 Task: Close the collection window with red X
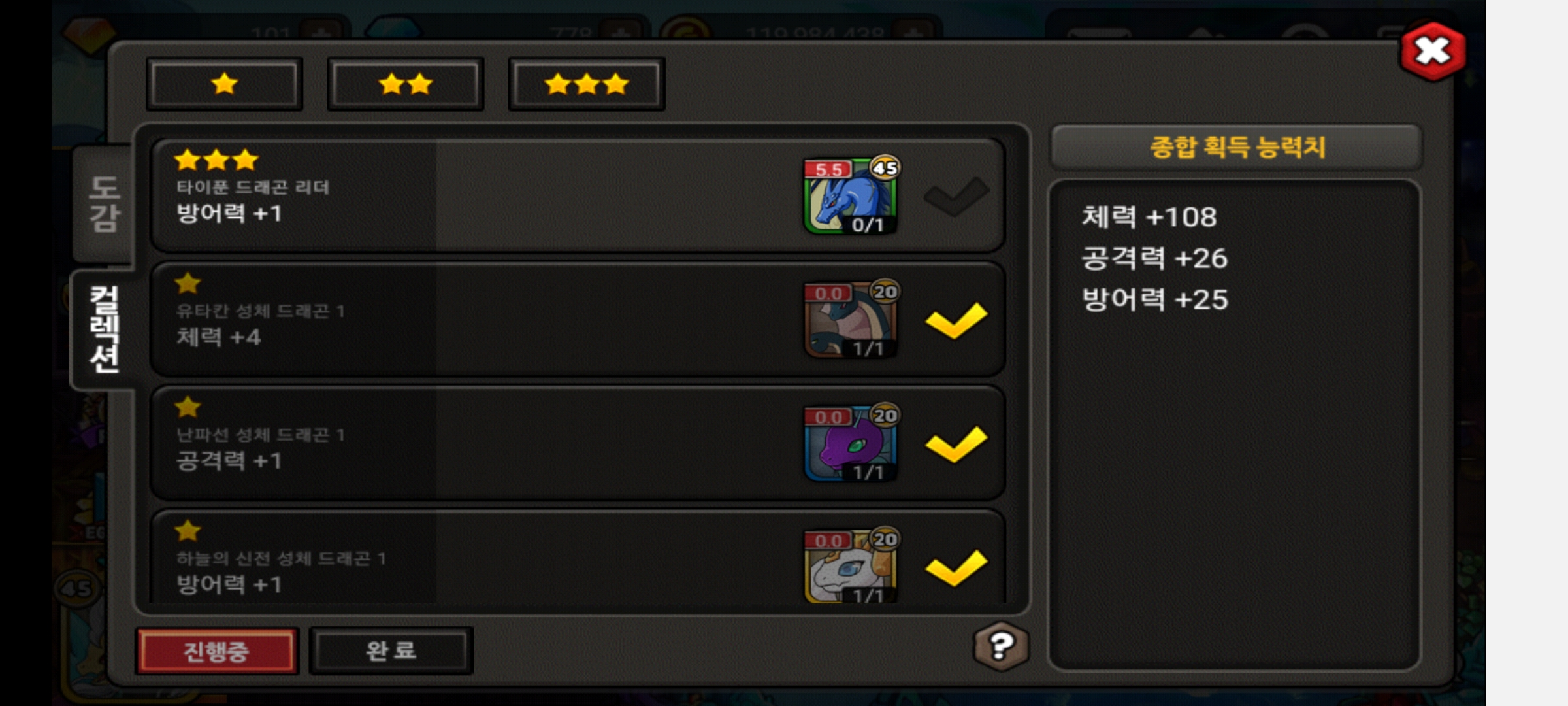(x=1433, y=52)
